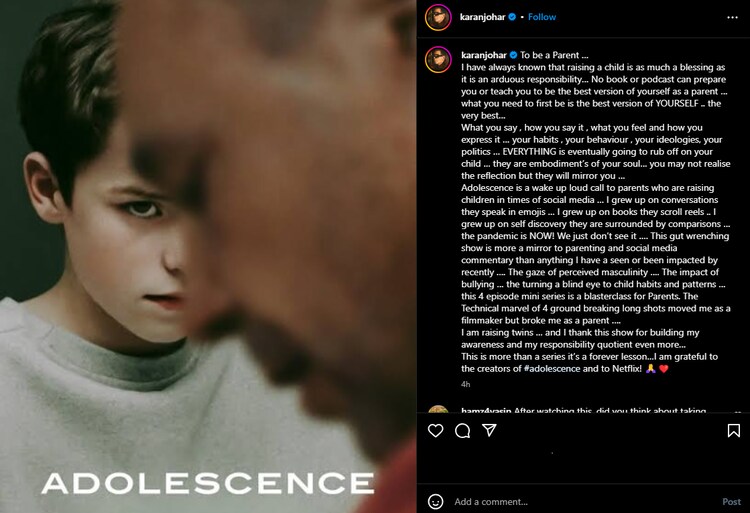
Task: Open comments via speech bubble icon
Action: point(463,431)
